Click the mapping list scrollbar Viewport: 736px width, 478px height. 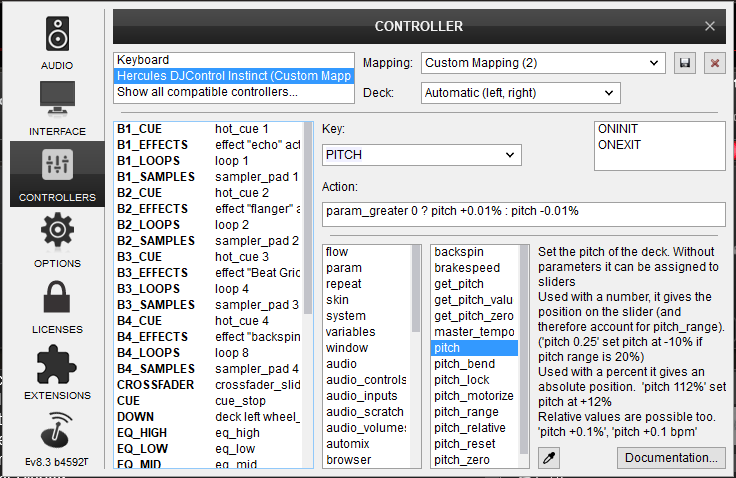[x=308, y=218]
